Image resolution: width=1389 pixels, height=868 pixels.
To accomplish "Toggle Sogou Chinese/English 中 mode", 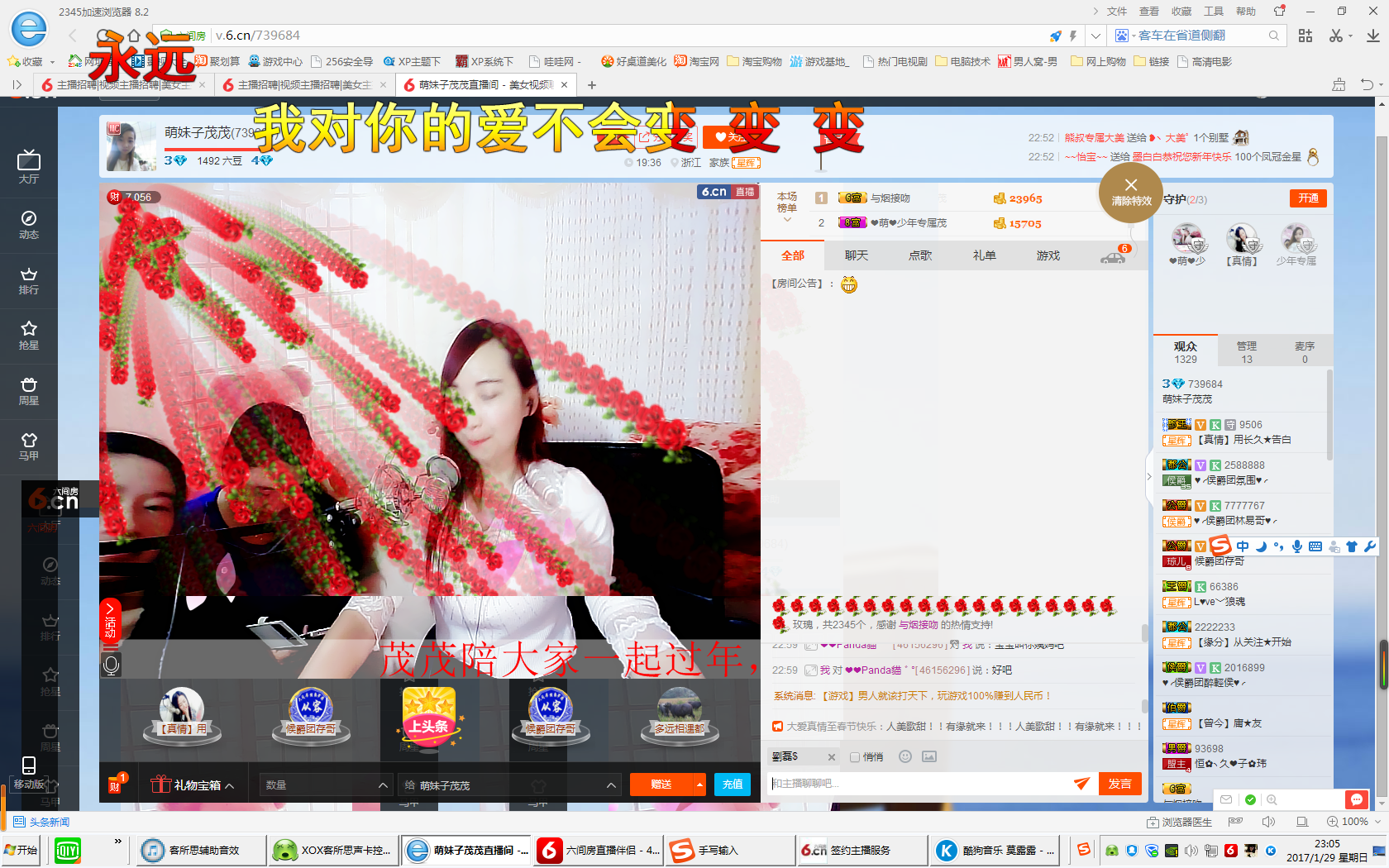I will [x=1243, y=546].
